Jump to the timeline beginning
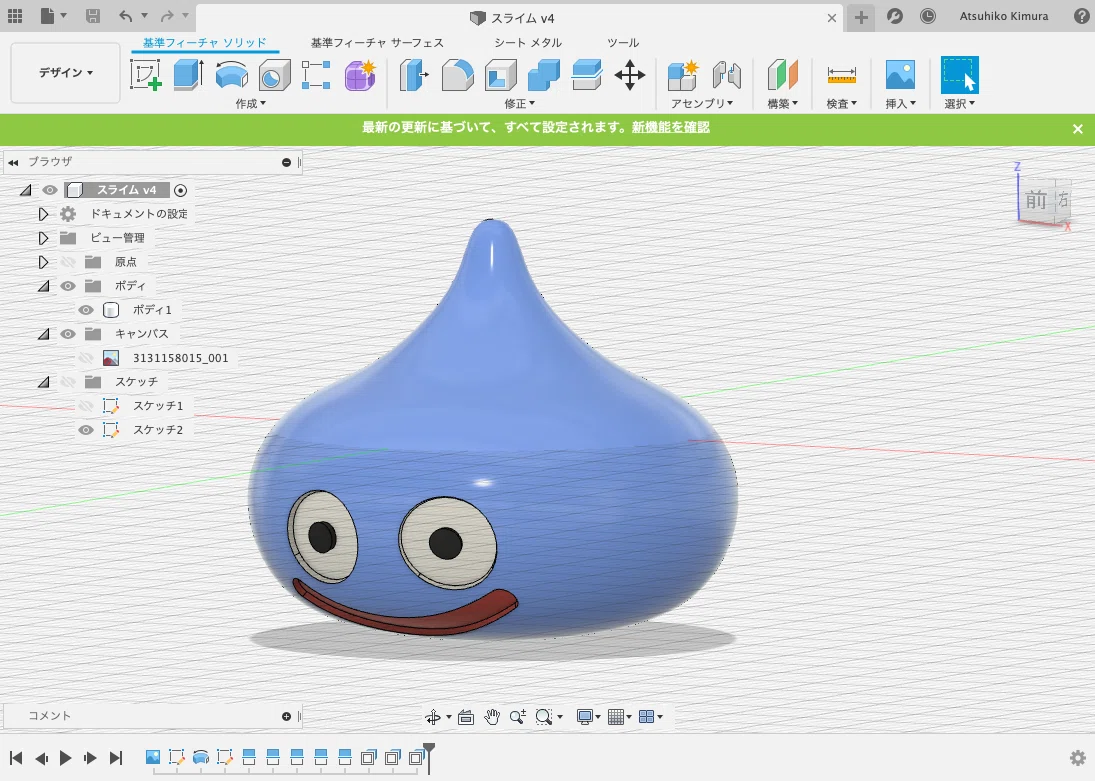The image size is (1095, 781). coord(16,758)
